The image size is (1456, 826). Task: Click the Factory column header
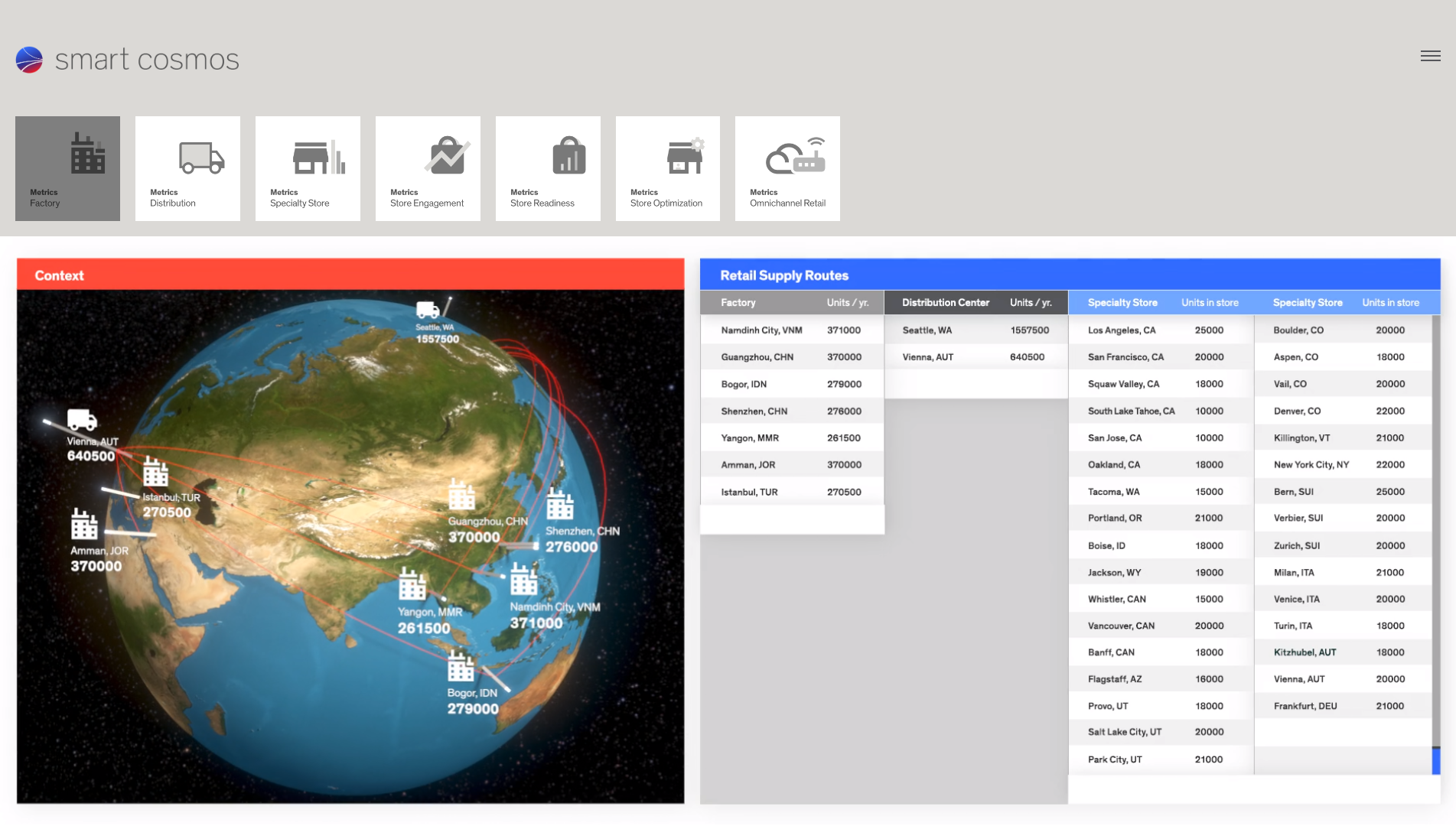coord(738,303)
